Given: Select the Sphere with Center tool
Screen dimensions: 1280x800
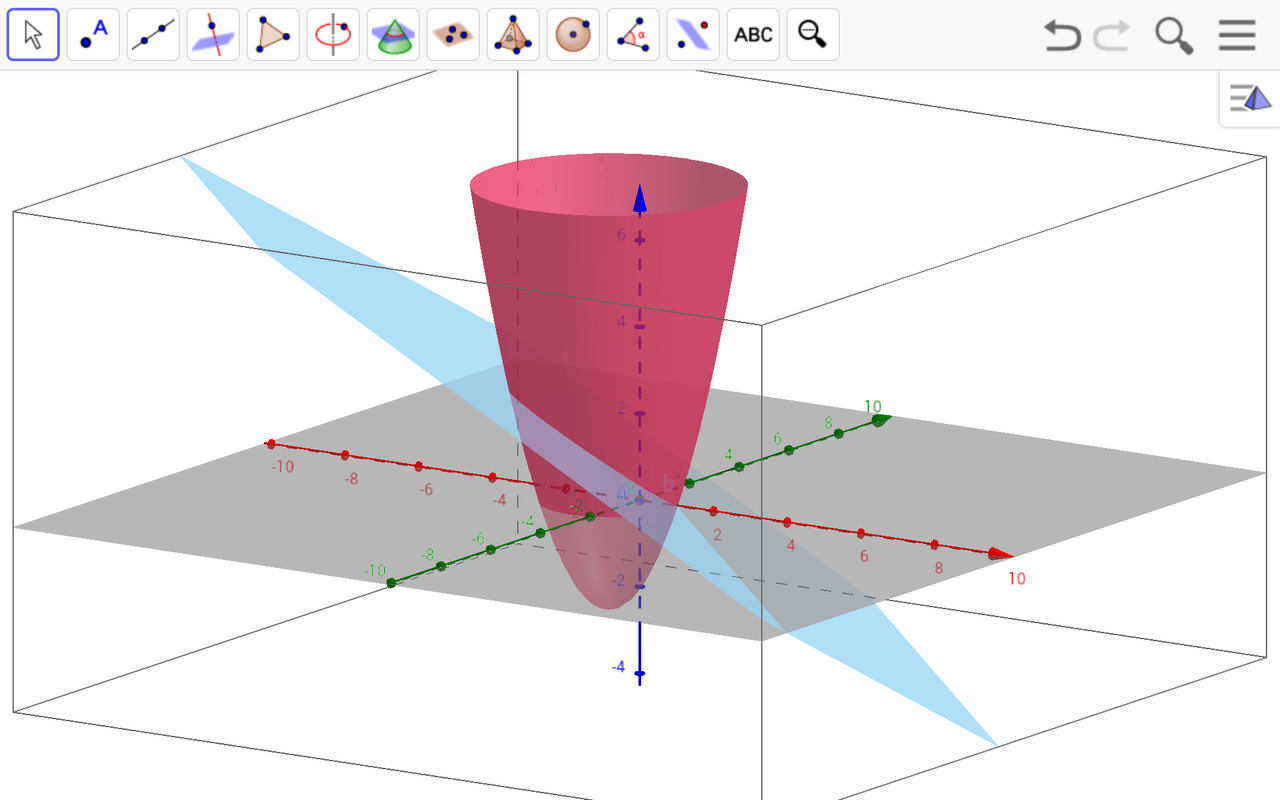Looking at the screenshot, I should [x=572, y=34].
